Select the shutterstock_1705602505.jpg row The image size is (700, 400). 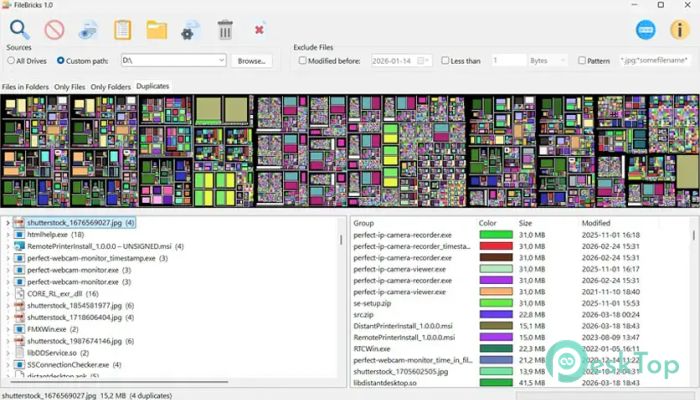(x=520, y=371)
